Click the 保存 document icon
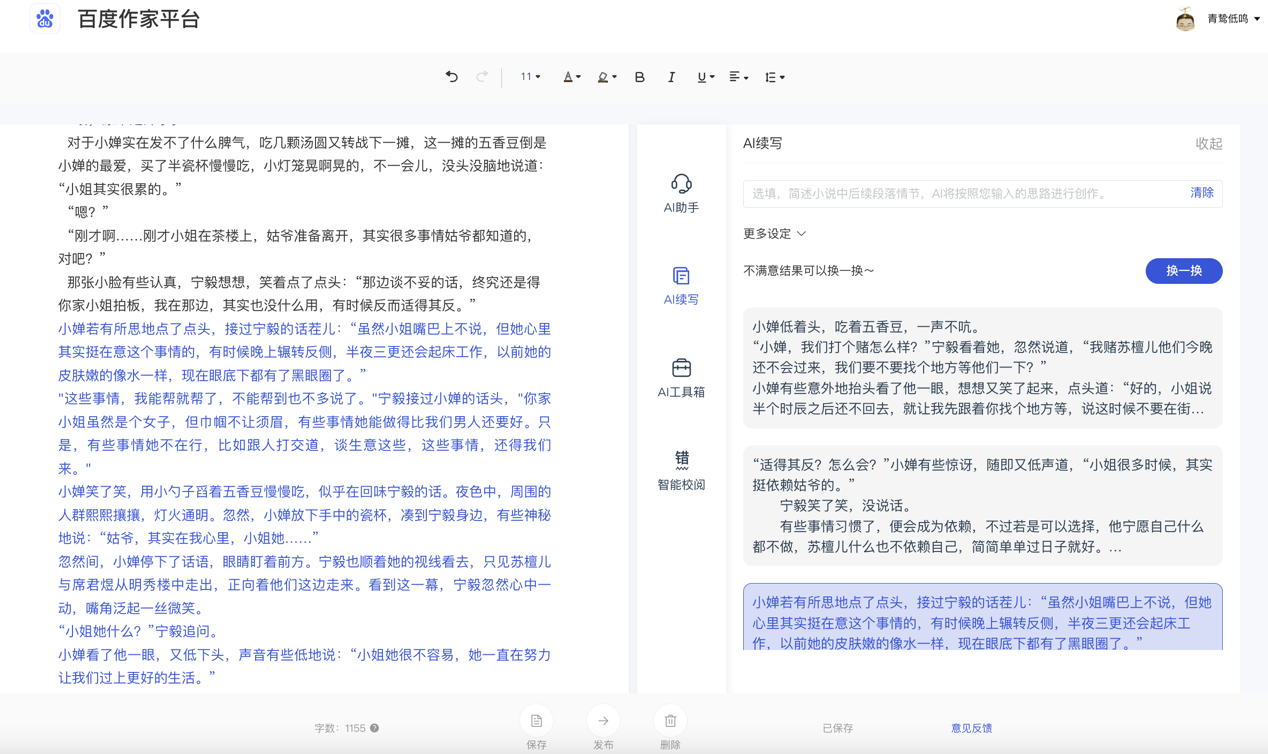 pos(537,721)
